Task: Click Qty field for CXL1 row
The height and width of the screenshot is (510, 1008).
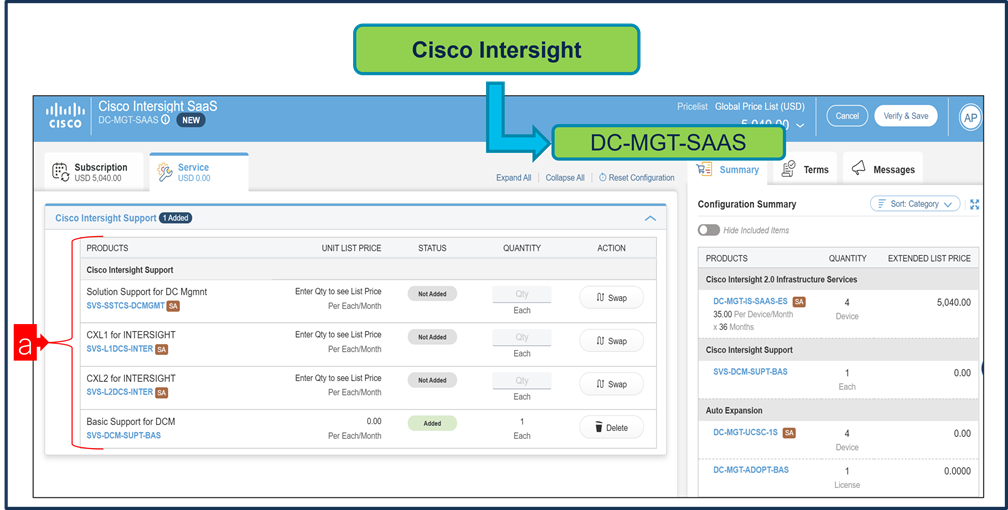Action: pyautogui.click(x=522, y=337)
